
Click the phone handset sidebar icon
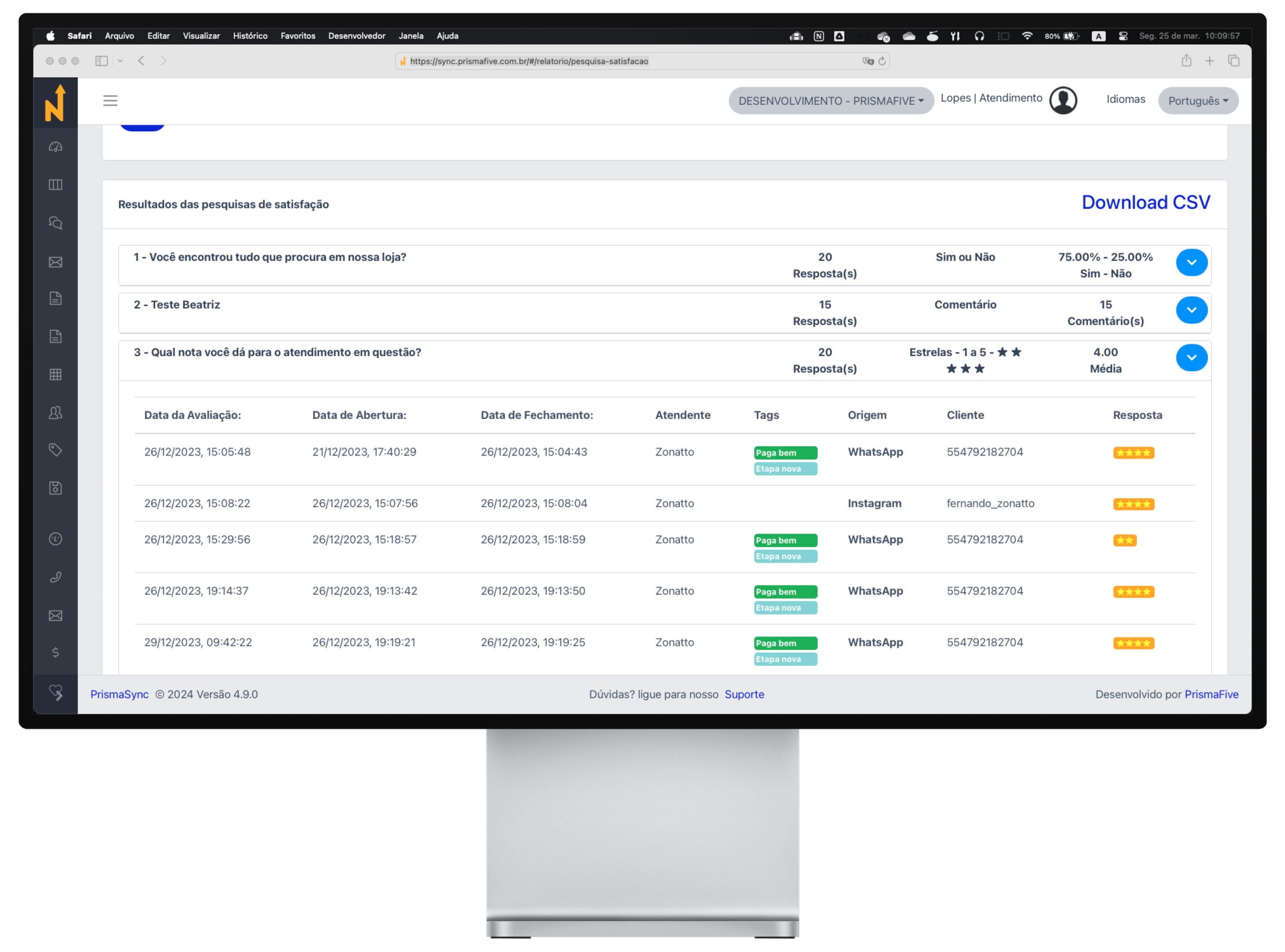[x=55, y=577]
